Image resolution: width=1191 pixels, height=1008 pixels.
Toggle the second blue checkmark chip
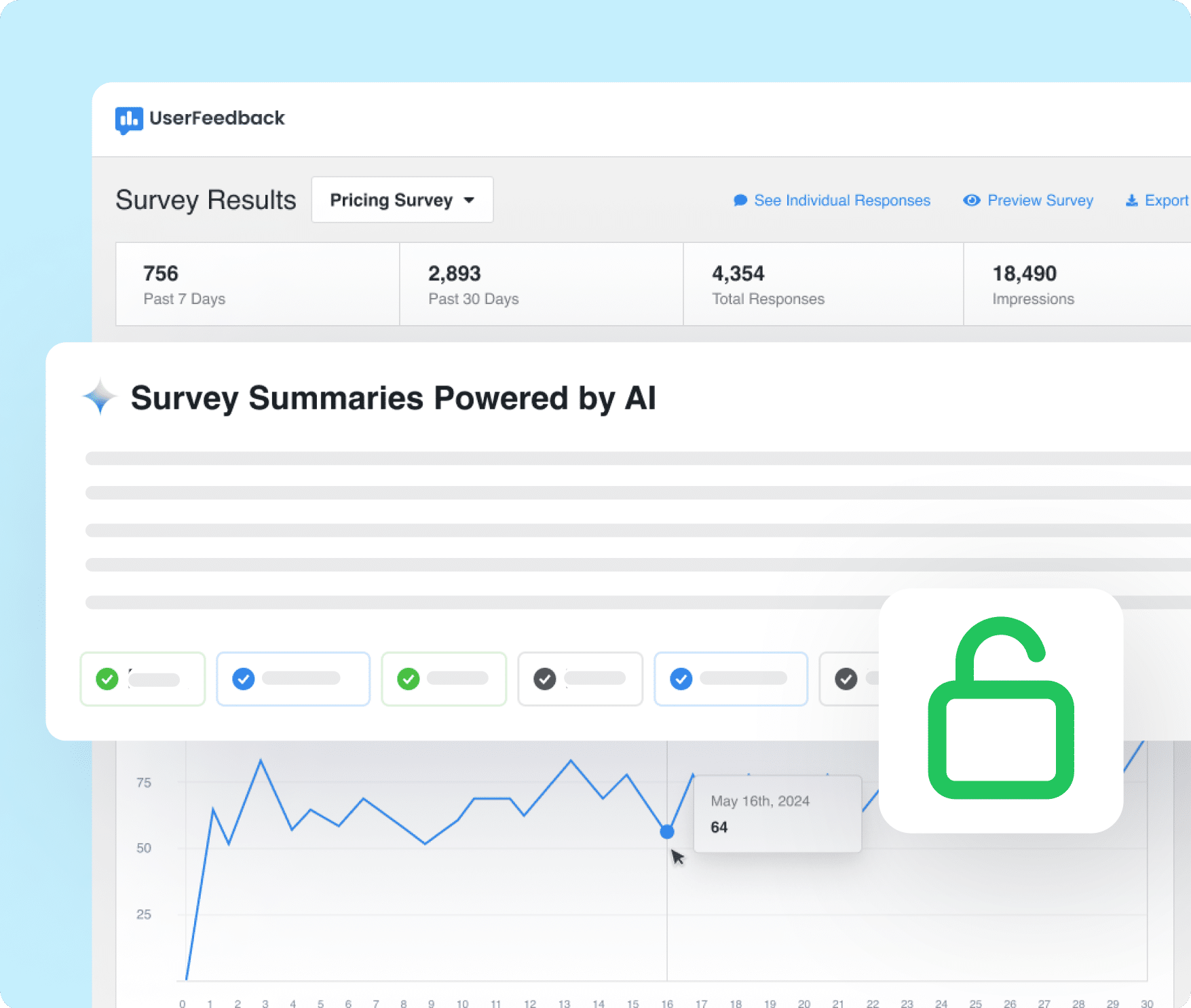pos(731,679)
